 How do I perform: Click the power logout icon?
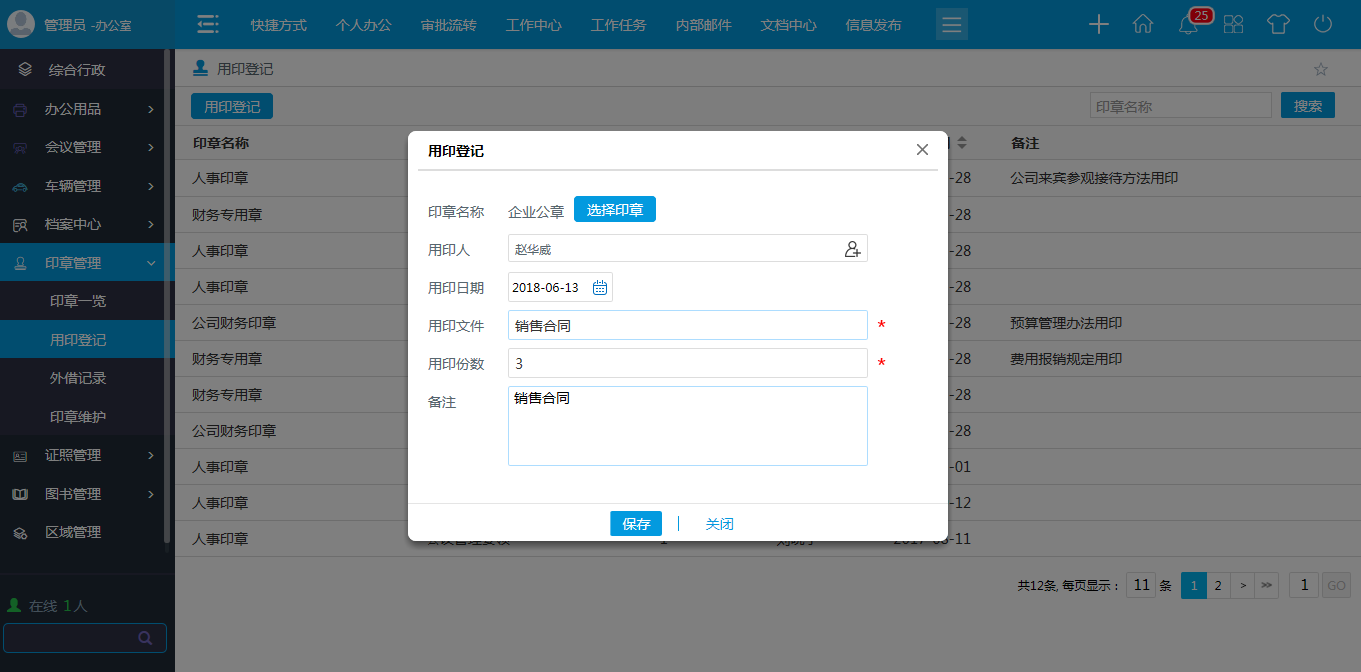[1322, 24]
